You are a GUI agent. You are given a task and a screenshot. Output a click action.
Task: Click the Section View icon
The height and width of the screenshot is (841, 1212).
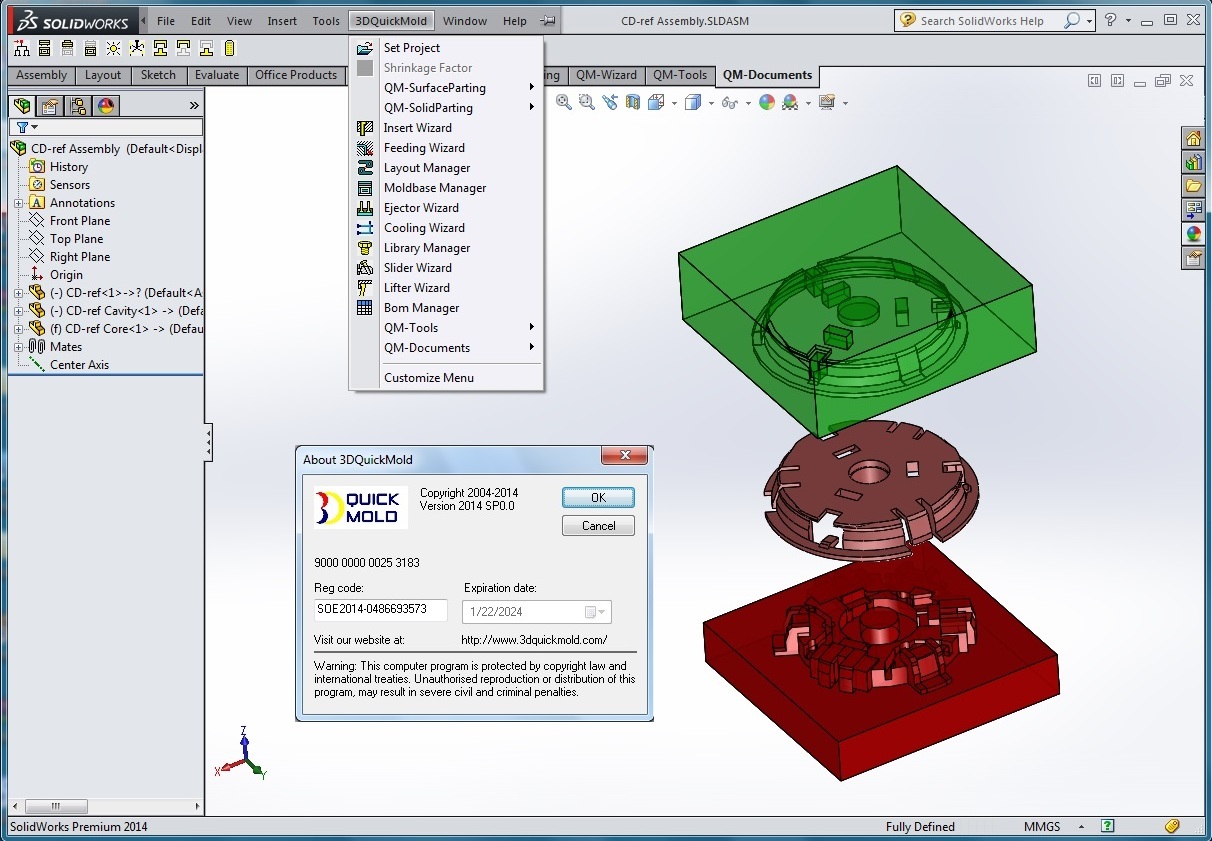632,102
